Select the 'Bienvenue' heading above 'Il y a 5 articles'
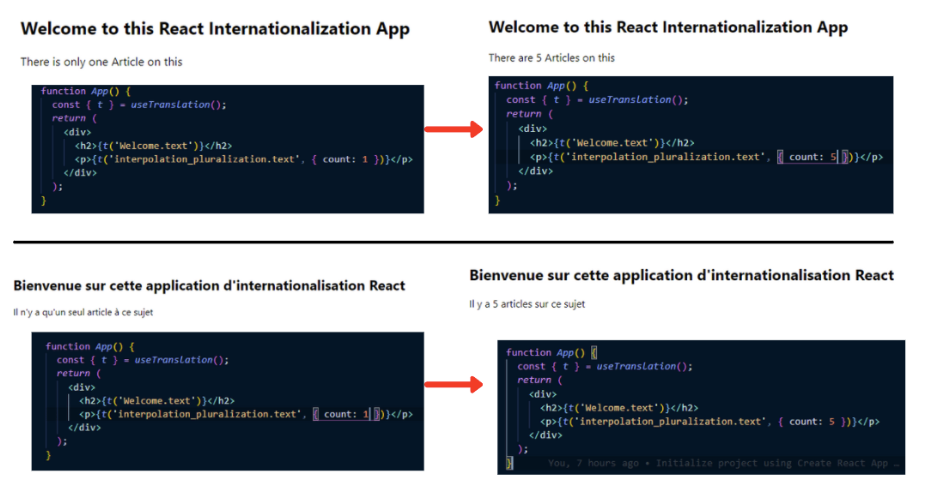The image size is (932, 494). pos(682,275)
